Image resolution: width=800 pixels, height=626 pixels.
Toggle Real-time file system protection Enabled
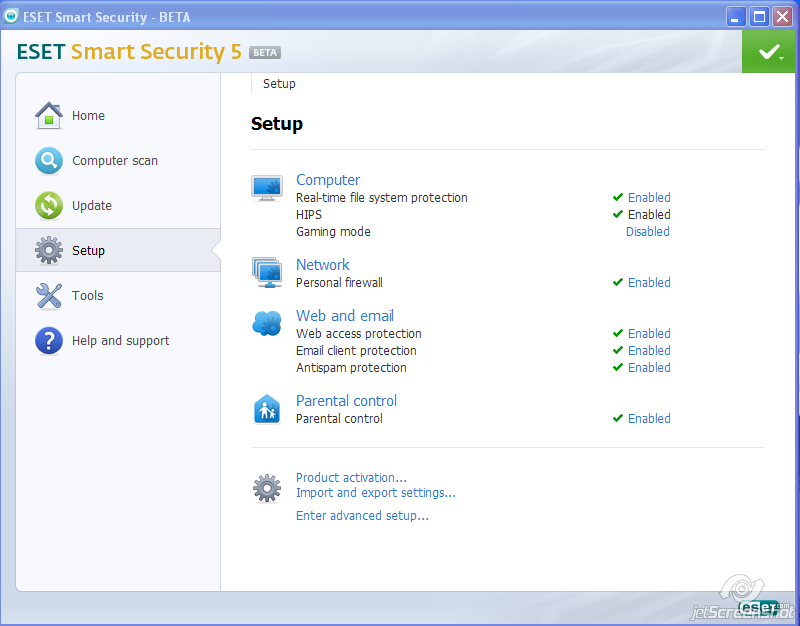(649, 197)
